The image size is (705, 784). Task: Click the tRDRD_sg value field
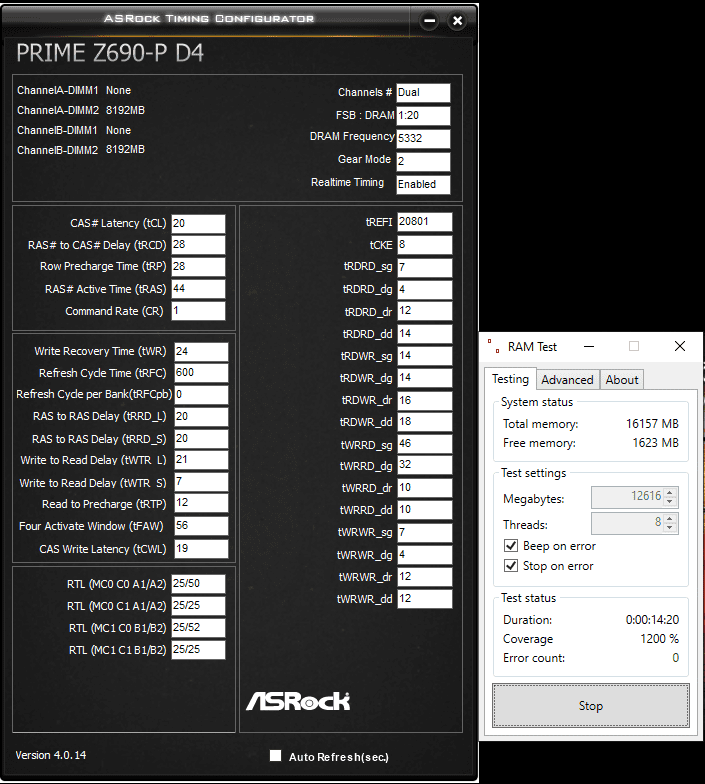point(424,268)
